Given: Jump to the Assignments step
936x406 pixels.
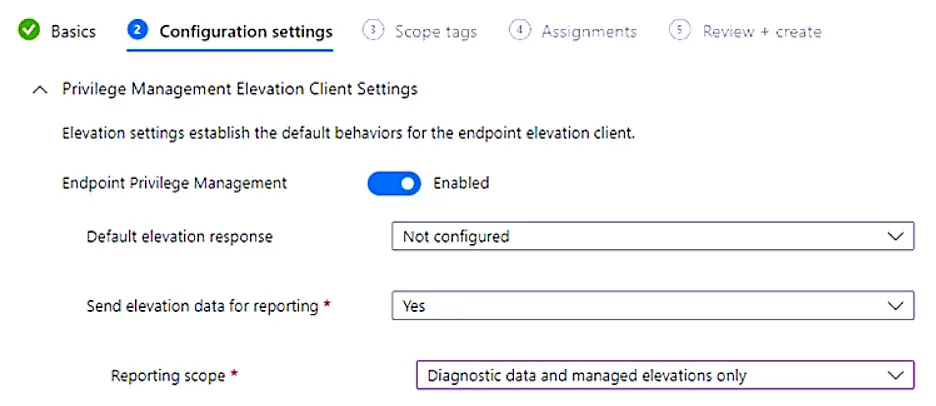Looking at the screenshot, I should (589, 31).
